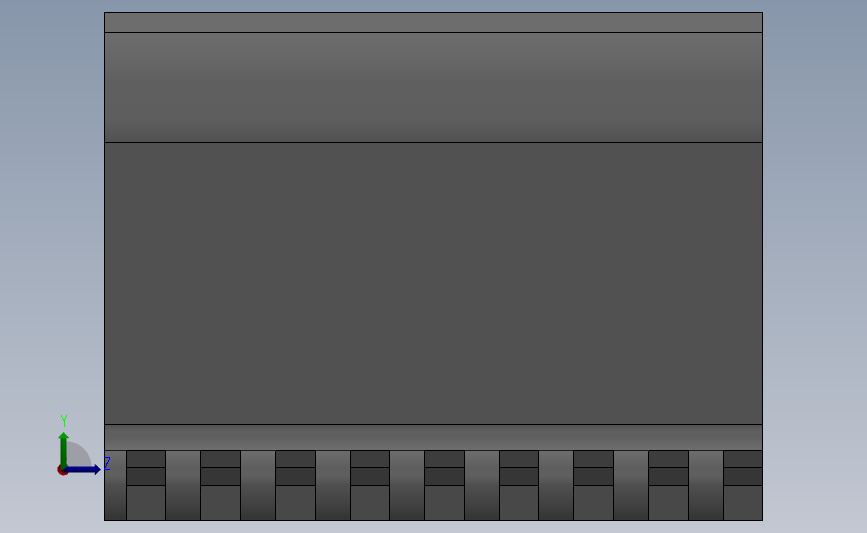Viewport: 867px width, 533px height.
Task: Click the red origin ball of the triad
Action: (61, 471)
